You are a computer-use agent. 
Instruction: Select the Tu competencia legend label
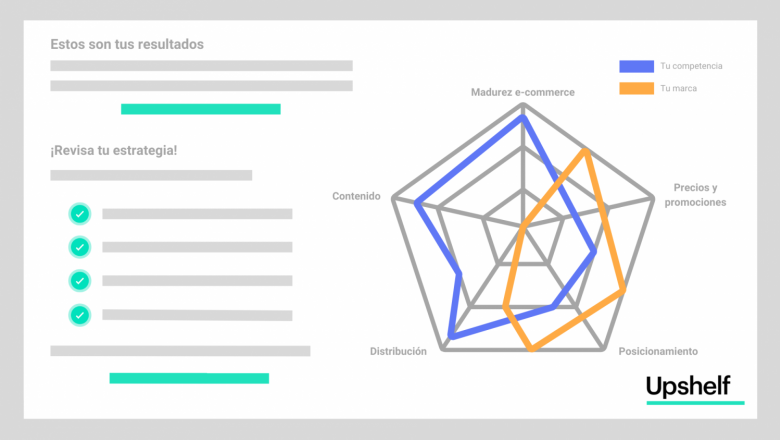click(x=690, y=66)
